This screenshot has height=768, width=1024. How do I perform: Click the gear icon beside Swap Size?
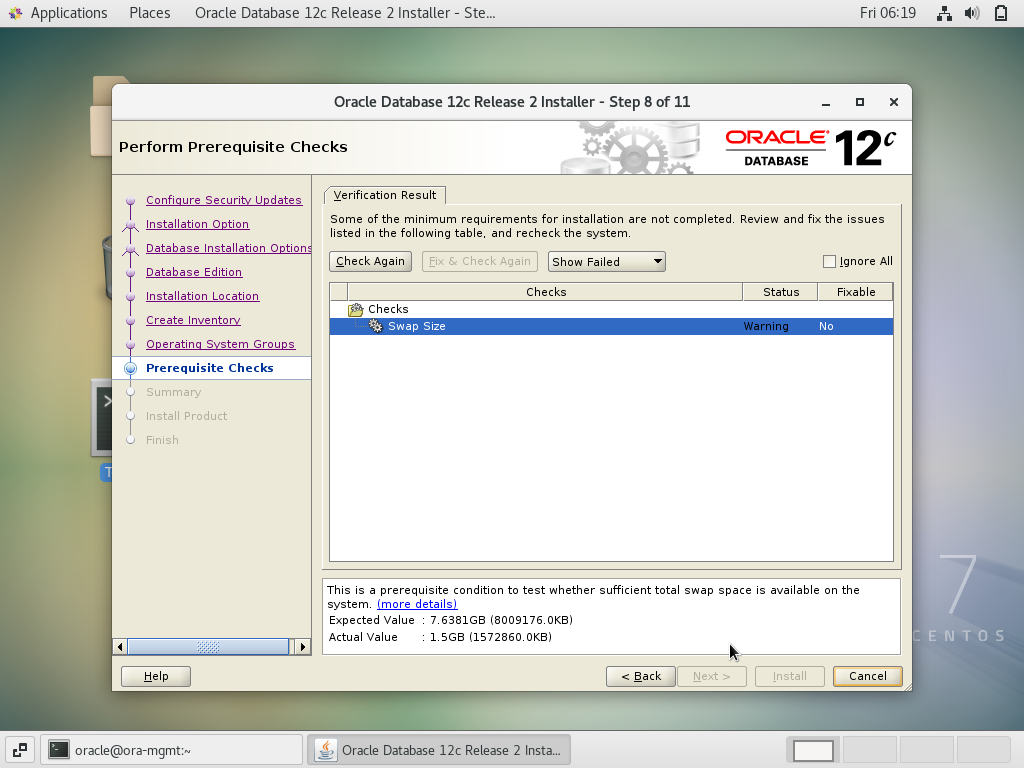[x=376, y=326]
